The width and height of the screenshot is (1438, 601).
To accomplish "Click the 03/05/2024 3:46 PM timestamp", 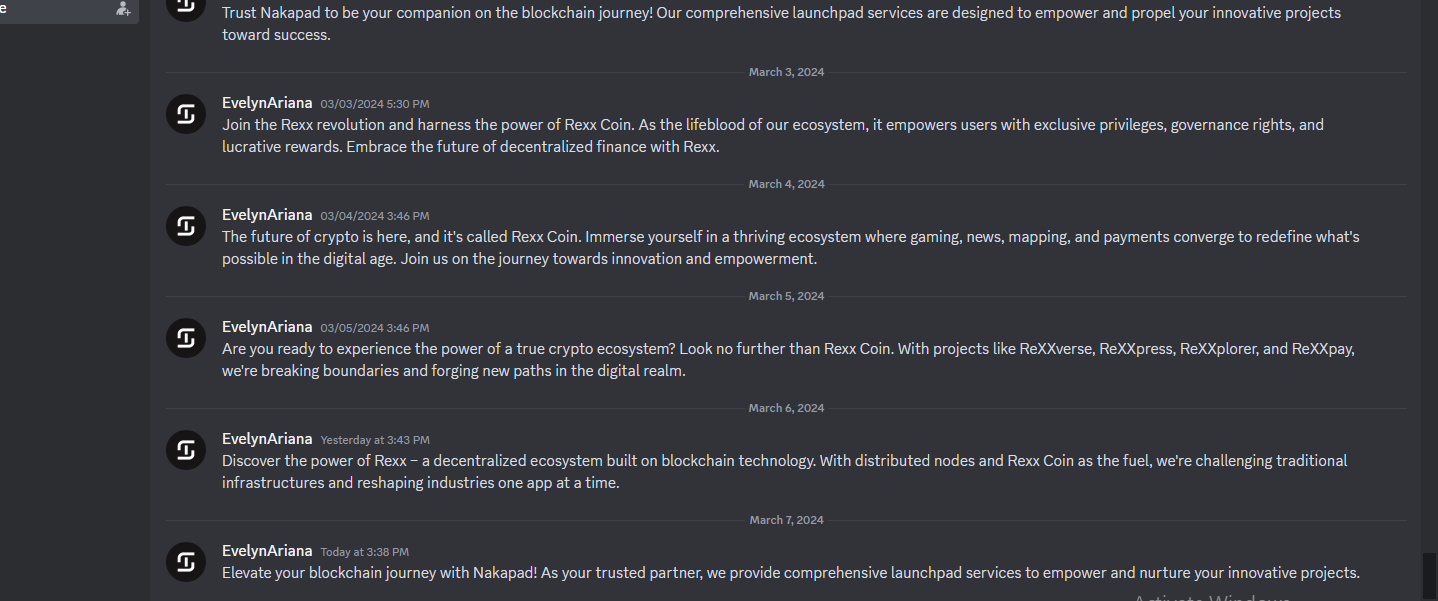I will [375, 328].
